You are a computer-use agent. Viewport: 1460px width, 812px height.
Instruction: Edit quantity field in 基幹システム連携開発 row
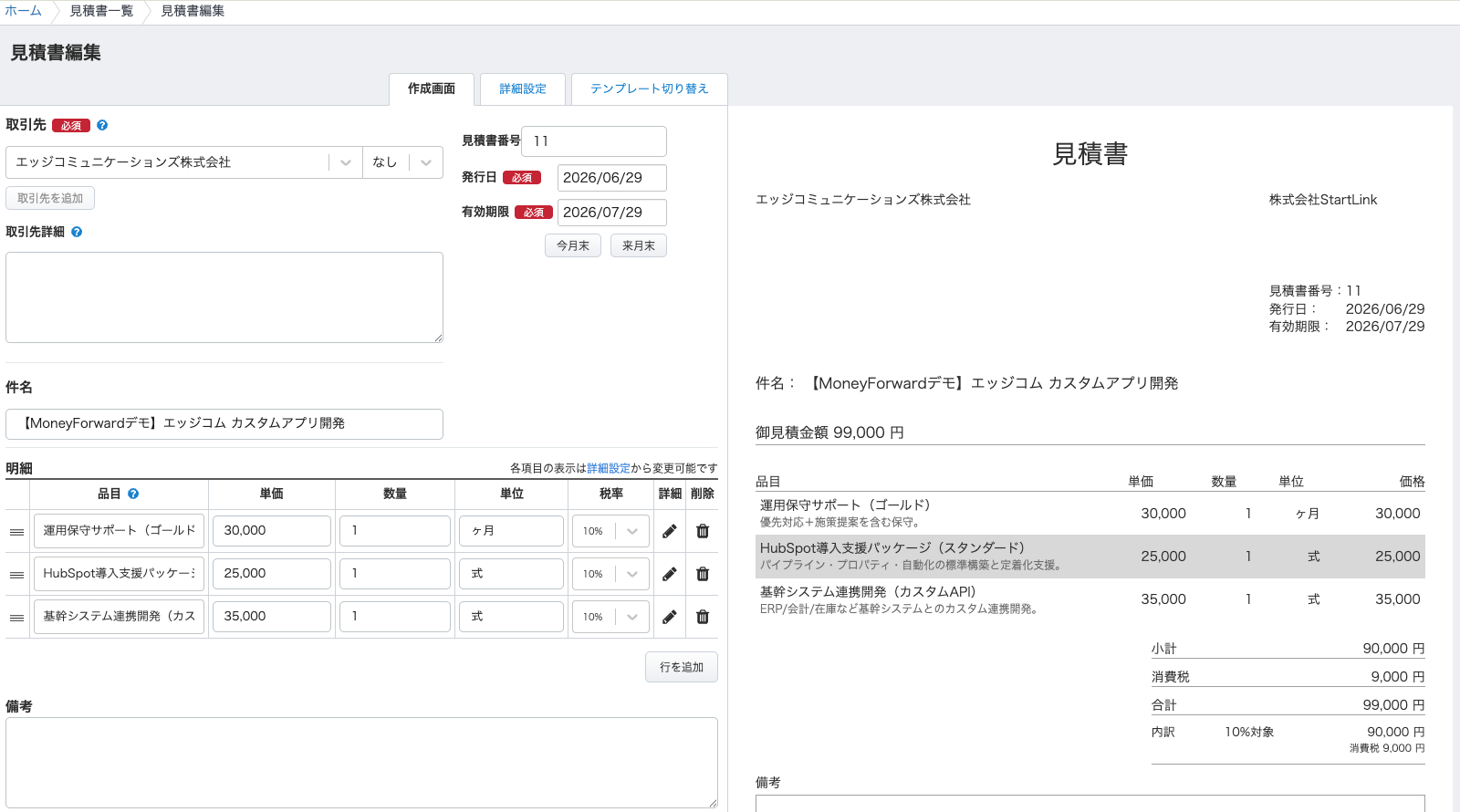tap(395, 617)
